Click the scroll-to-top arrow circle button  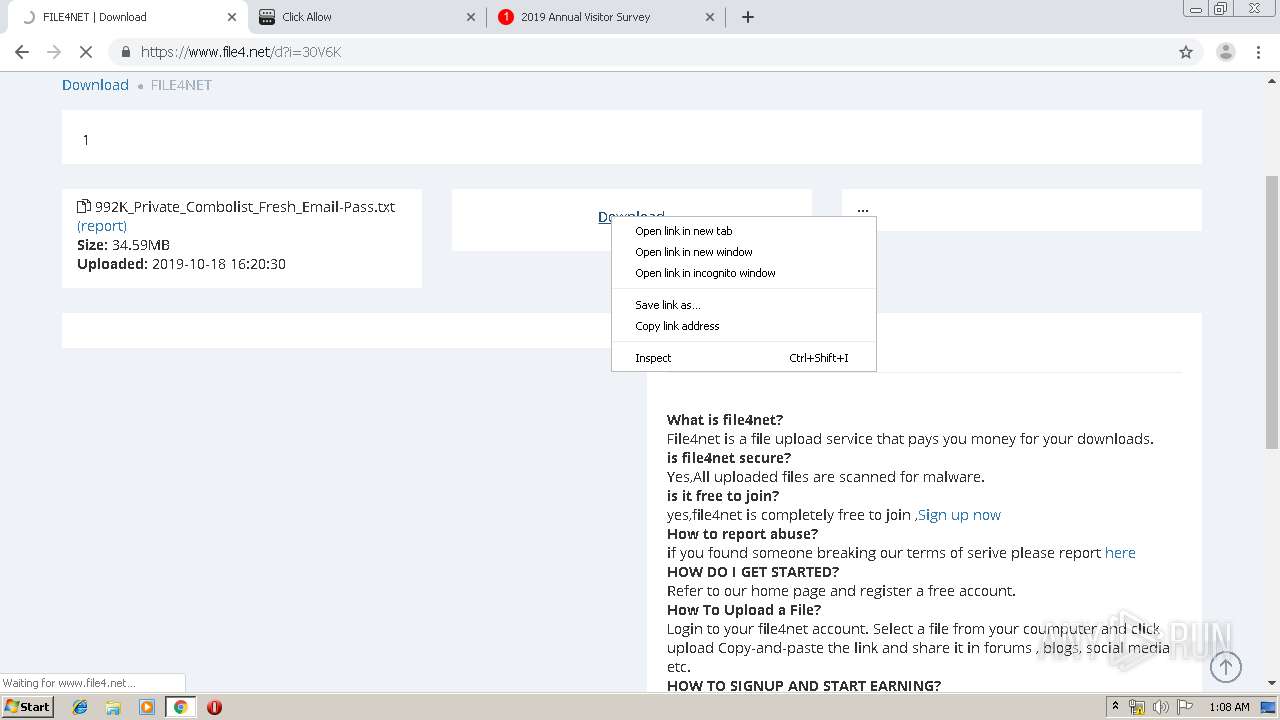(x=1226, y=666)
